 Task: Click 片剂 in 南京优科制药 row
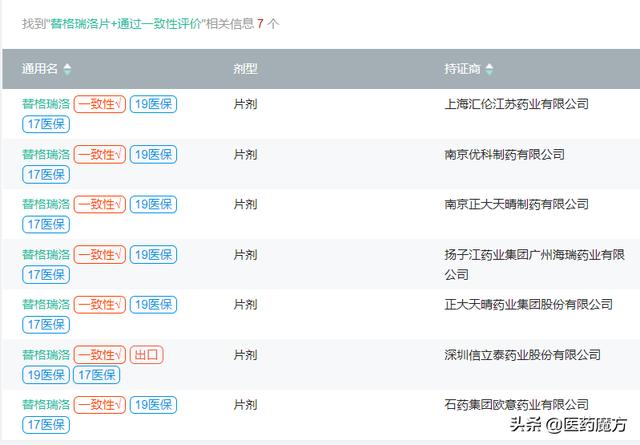click(245, 154)
